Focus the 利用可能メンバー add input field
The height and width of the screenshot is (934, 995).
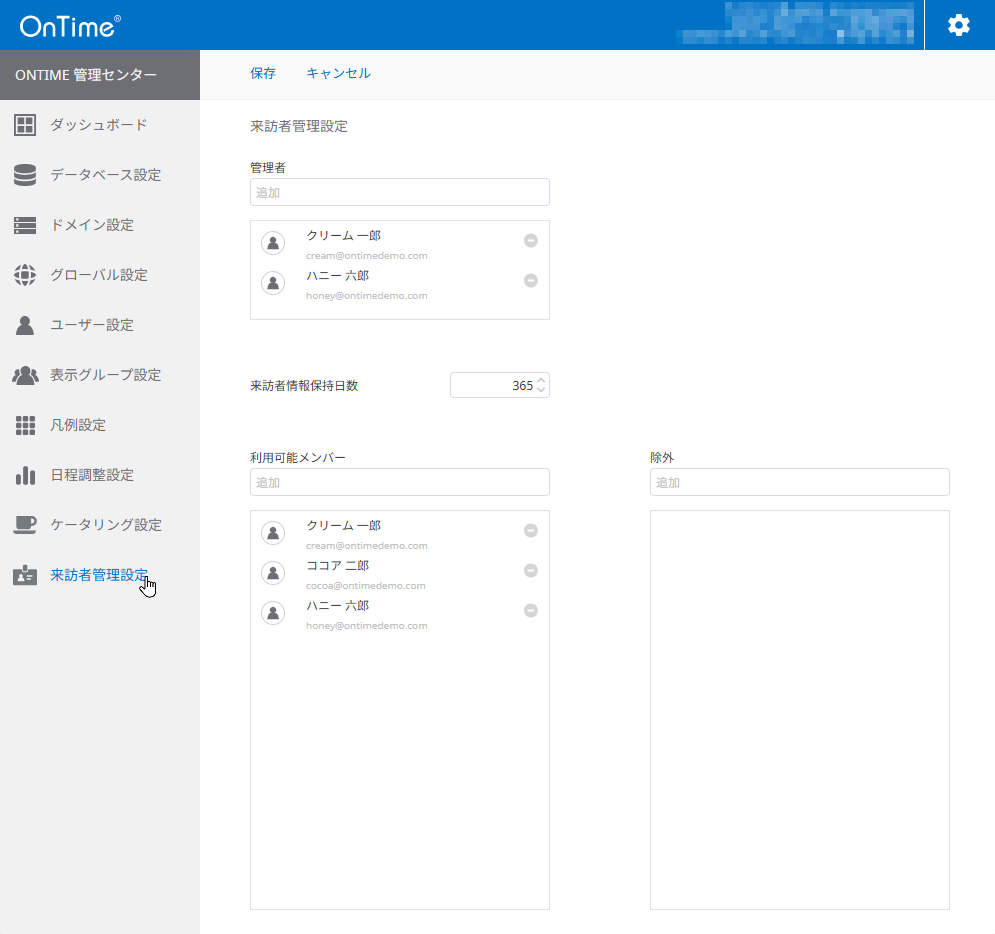(x=400, y=482)
